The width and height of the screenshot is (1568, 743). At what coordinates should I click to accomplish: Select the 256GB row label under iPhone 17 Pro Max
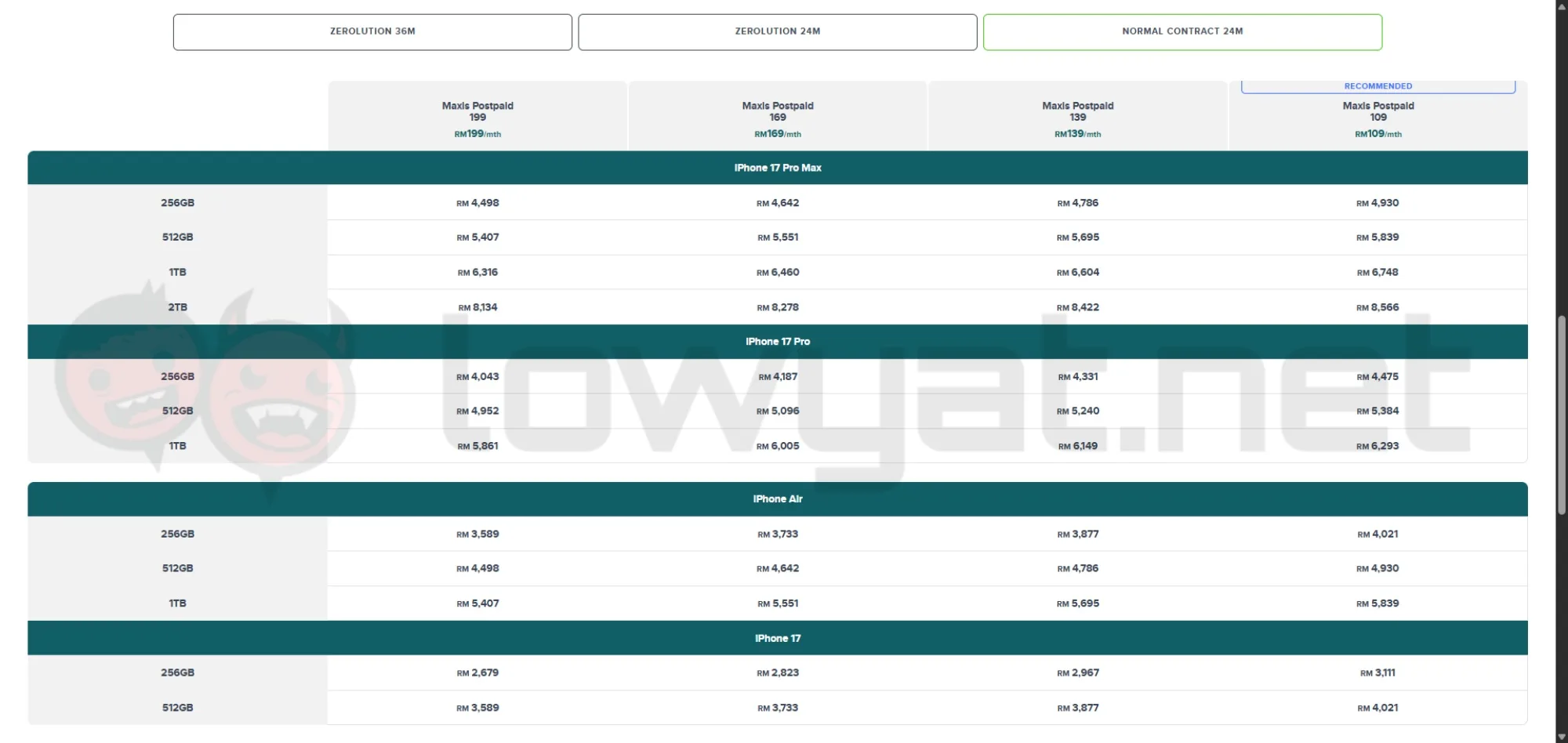(x=178, y=203)
